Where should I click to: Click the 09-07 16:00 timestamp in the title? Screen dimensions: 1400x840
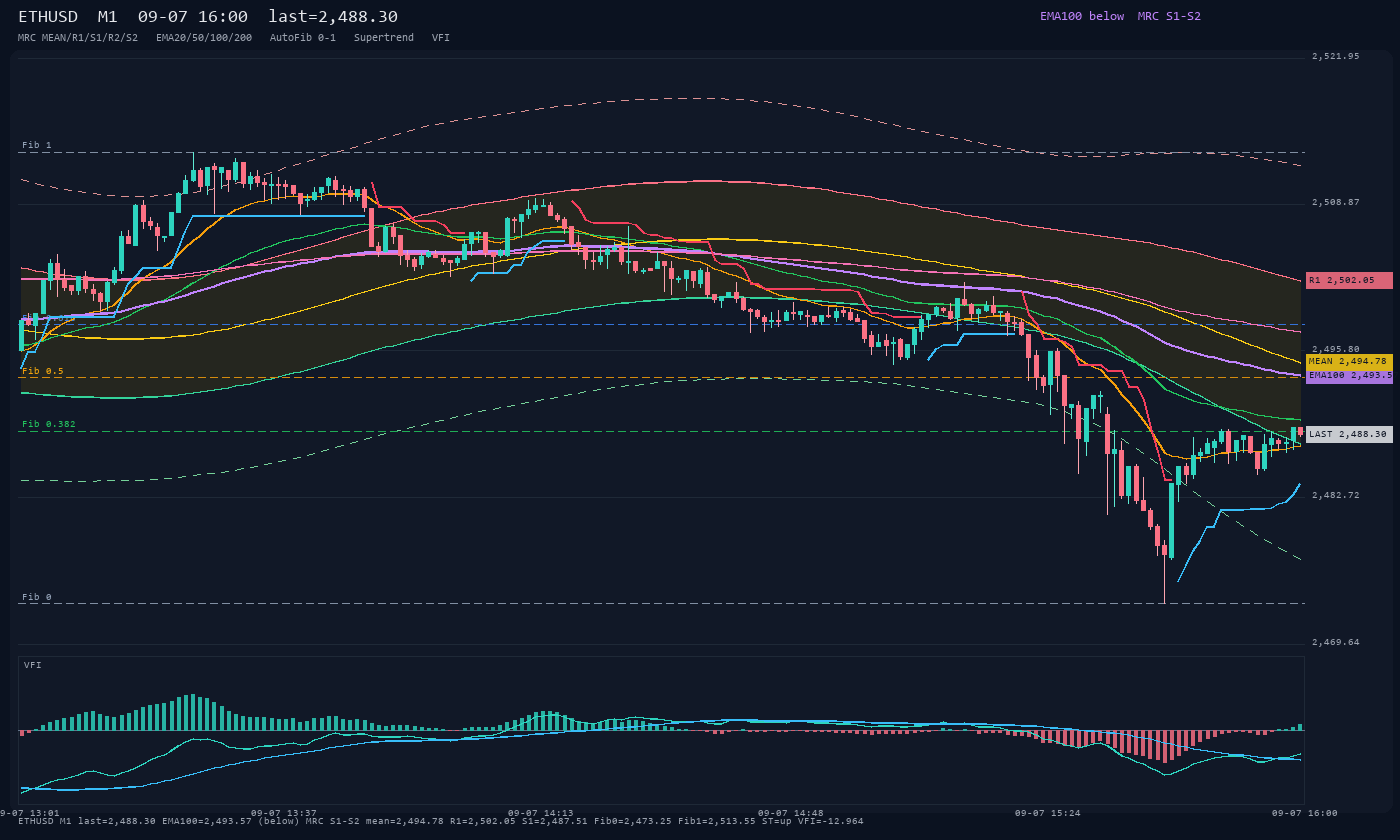point(193,17)
